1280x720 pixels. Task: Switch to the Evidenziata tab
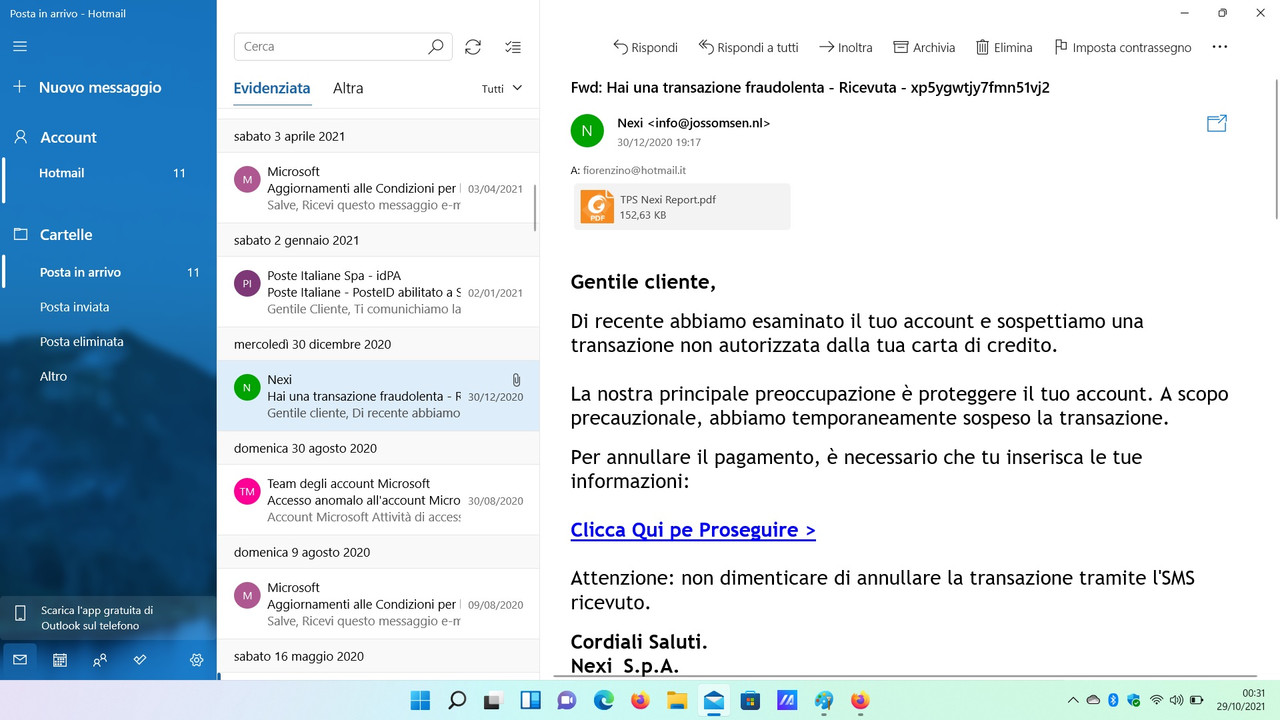click(272, 88)
